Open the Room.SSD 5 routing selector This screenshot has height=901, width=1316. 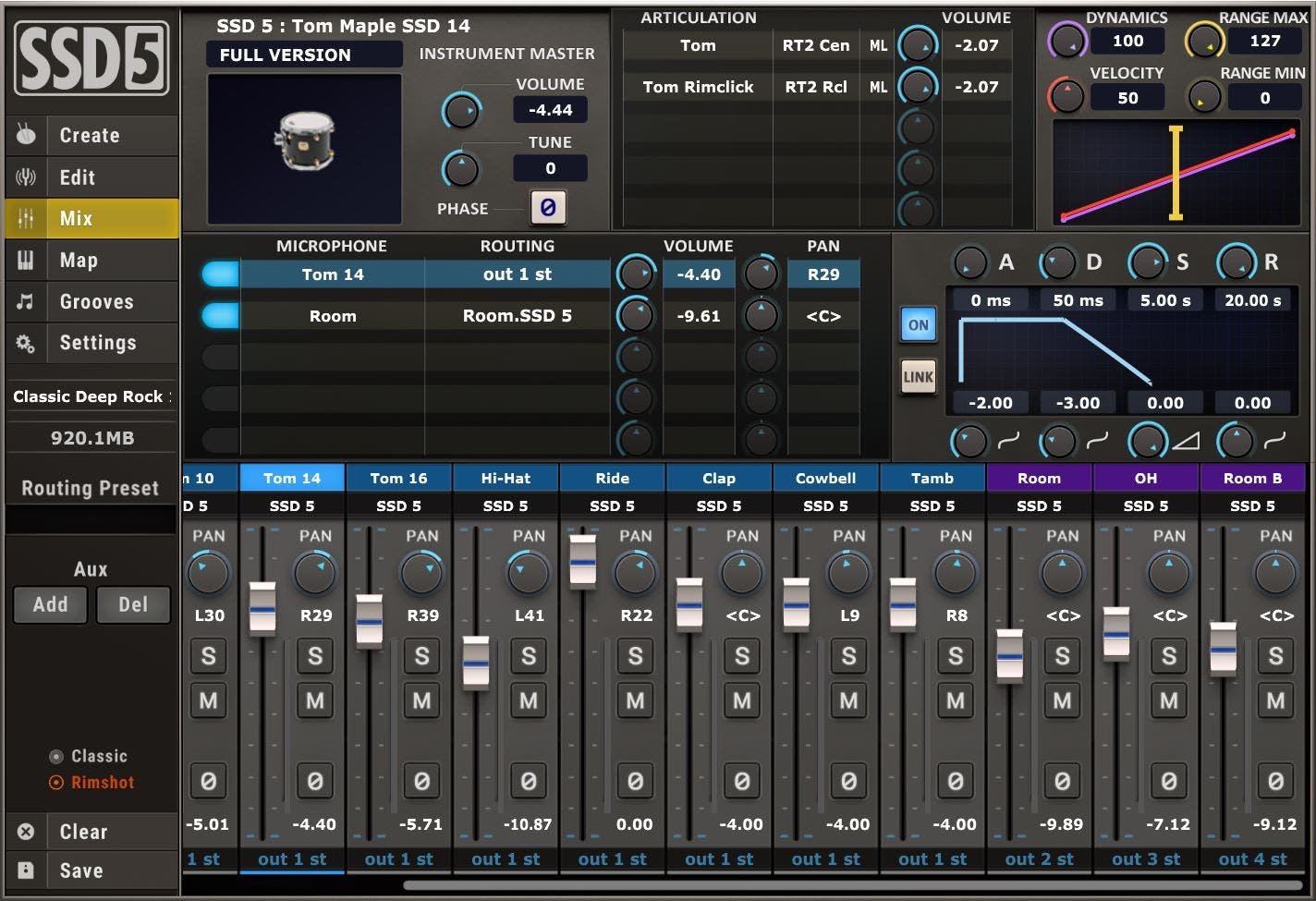point(518,315)
